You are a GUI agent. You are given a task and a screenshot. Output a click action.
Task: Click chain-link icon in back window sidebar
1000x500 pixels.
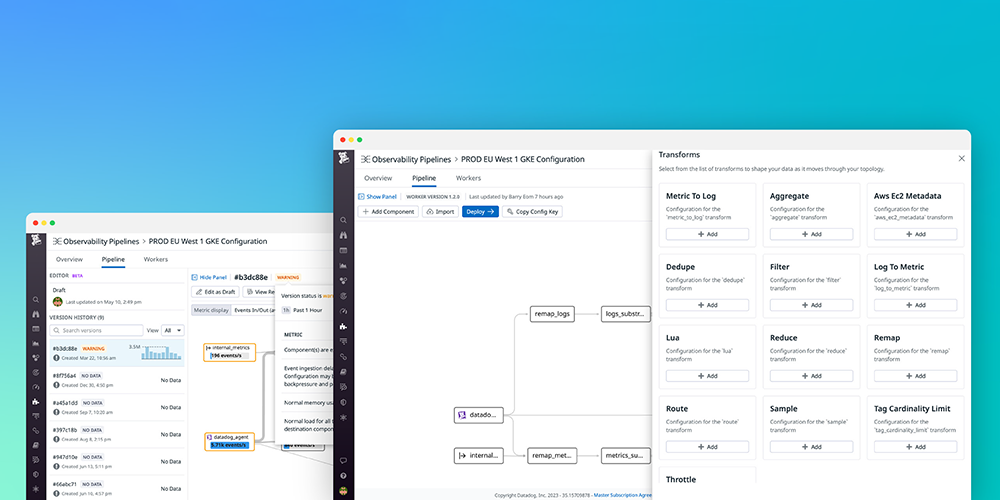point(36,430)
